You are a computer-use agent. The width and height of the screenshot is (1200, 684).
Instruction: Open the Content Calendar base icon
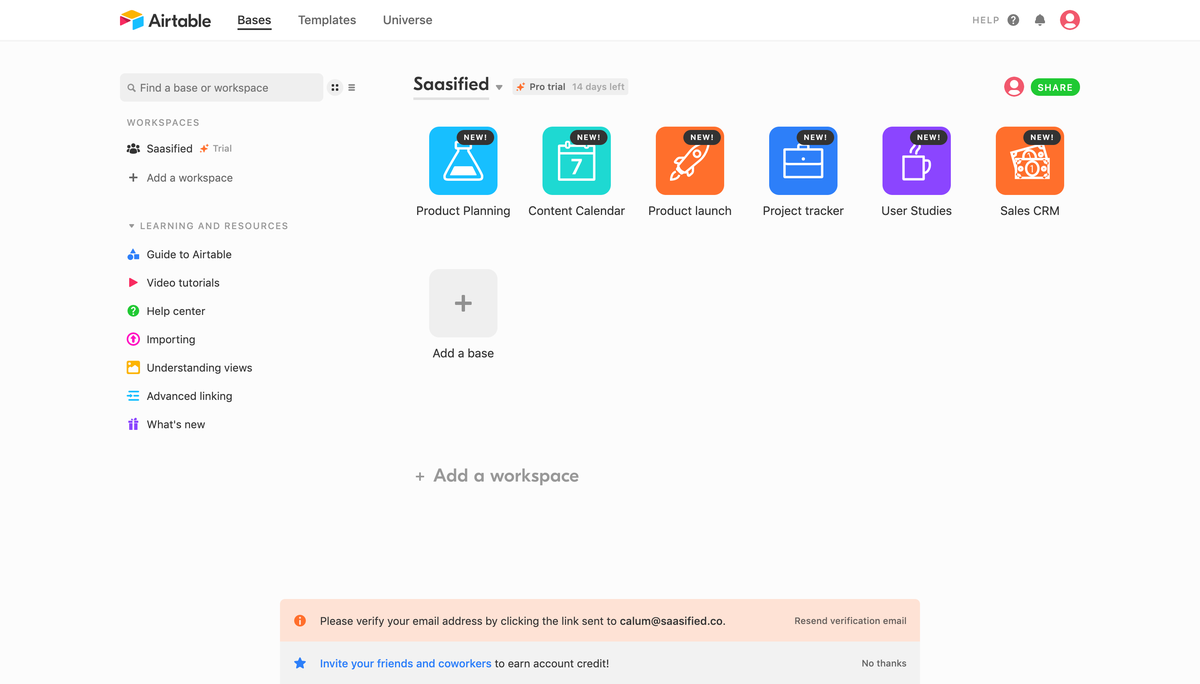(576, 161)
